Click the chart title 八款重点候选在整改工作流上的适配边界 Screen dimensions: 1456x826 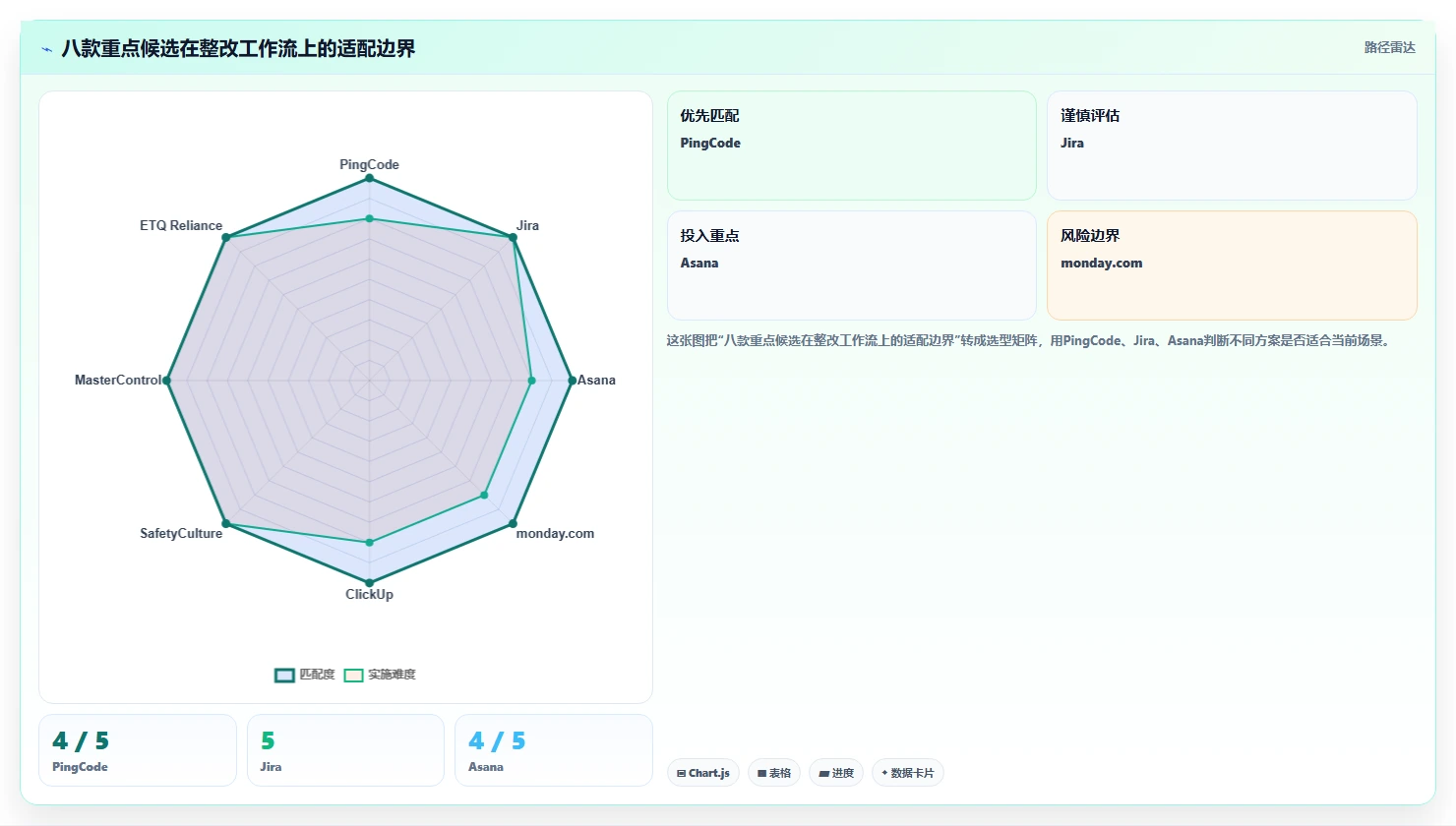click(x=238, y=49)
